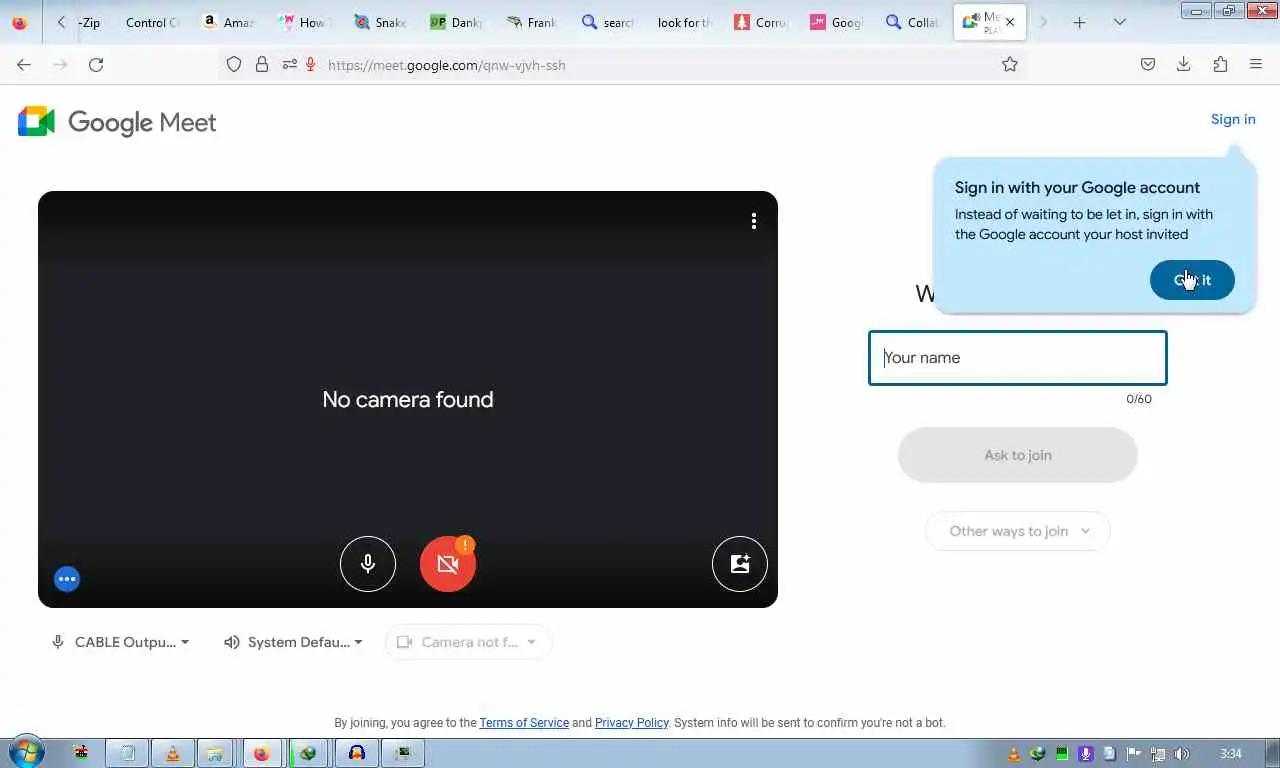Toggle the microphone button in the preview
The width and height of the screenshot is (1280, 768).
click(368, 564)
